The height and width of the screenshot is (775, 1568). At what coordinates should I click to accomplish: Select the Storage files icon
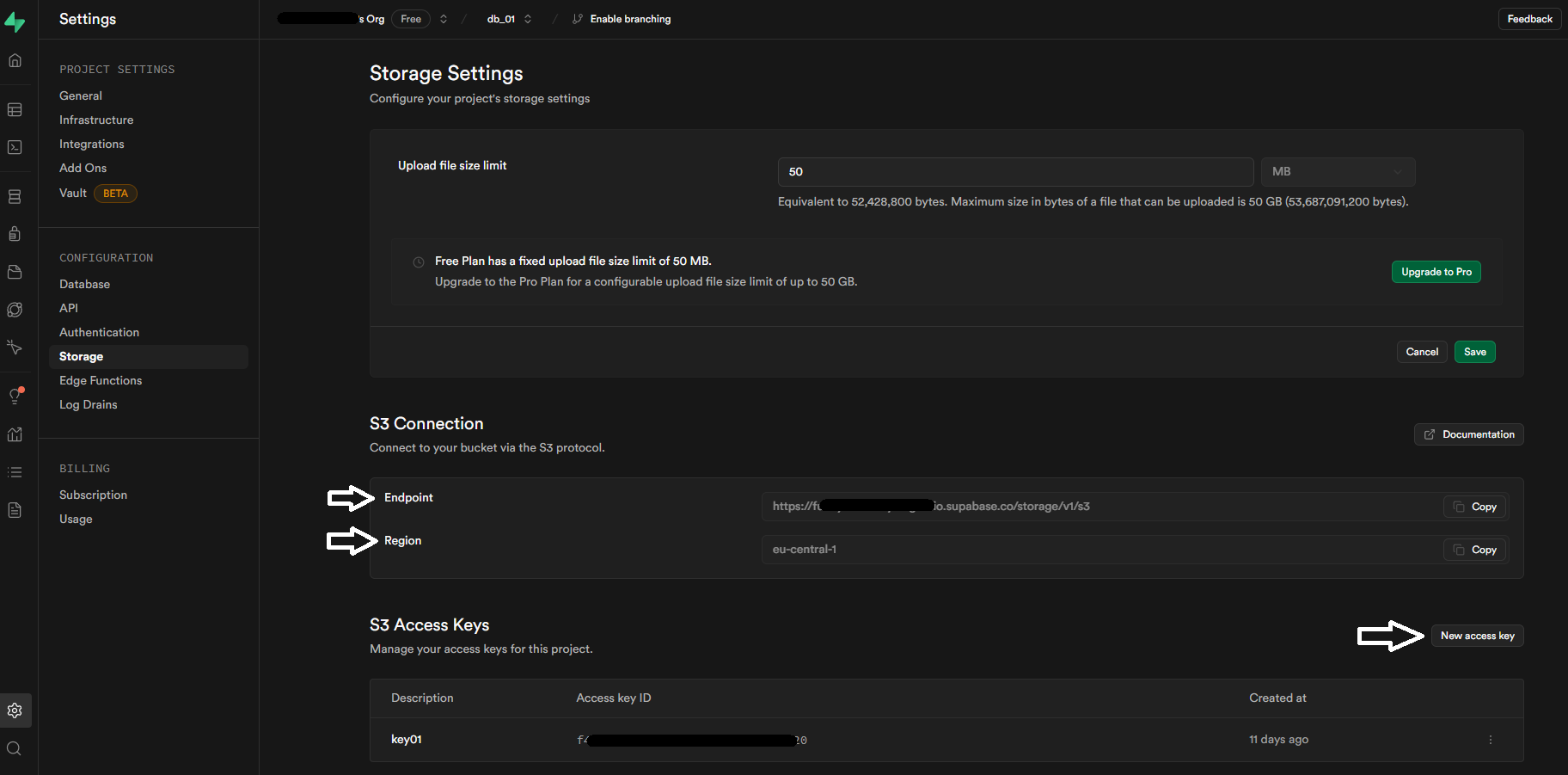tap(15, 272)
